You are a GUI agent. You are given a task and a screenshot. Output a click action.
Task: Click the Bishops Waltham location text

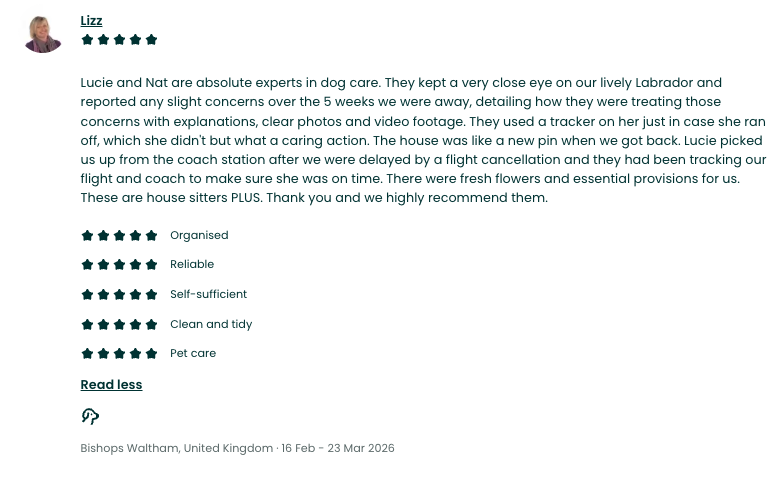tap(177, 448)
